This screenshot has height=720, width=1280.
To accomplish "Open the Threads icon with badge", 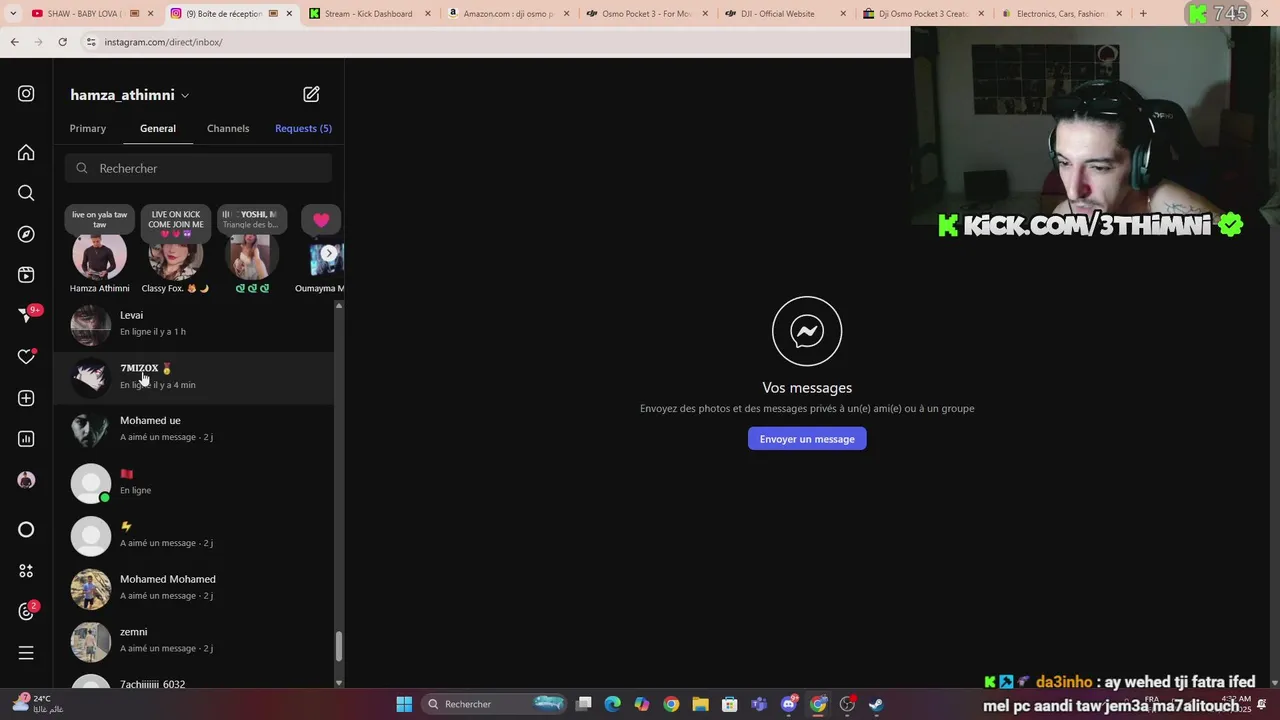I will tap(27, 611).
